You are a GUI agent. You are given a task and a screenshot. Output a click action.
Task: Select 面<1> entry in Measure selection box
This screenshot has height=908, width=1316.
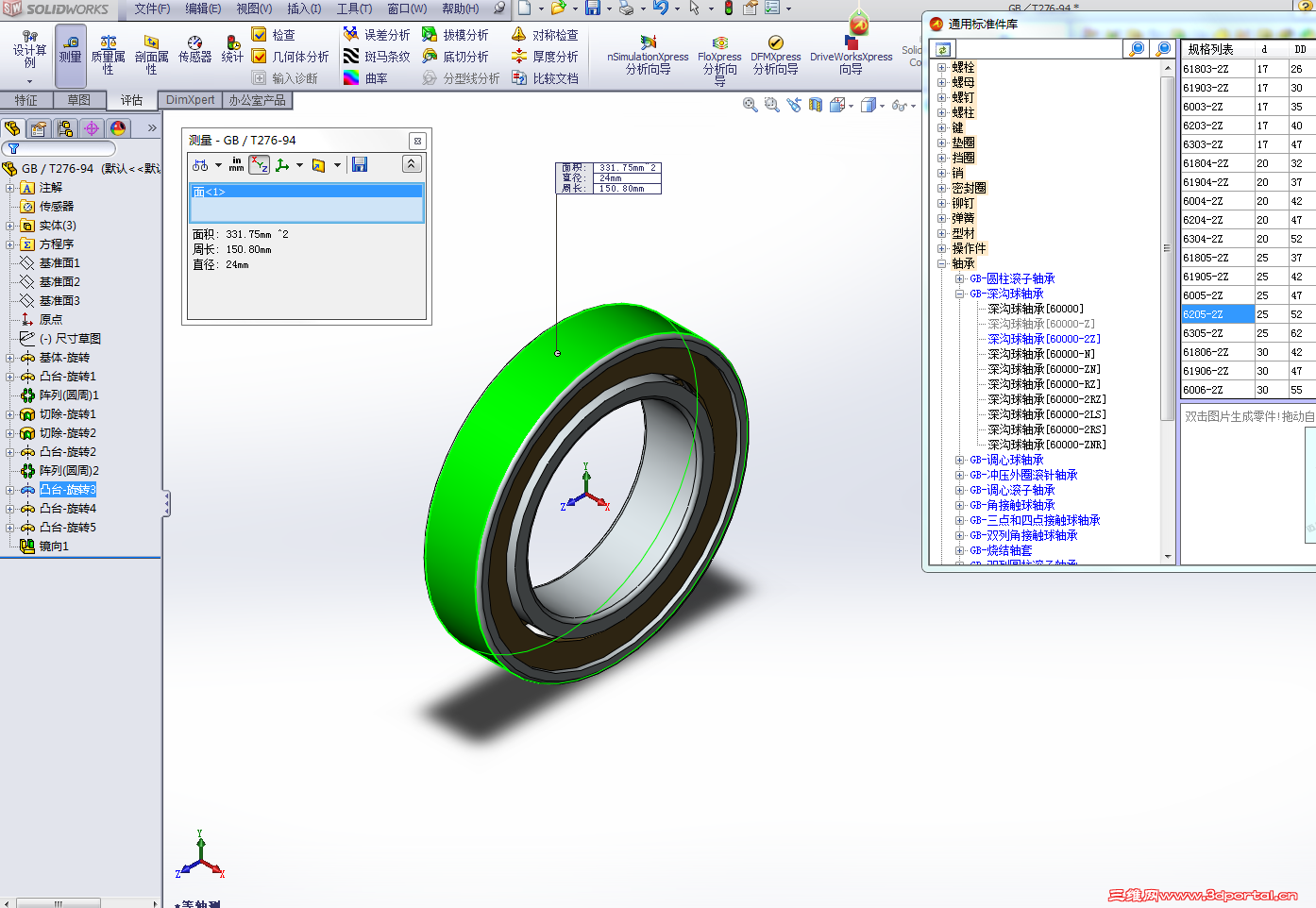307,192
